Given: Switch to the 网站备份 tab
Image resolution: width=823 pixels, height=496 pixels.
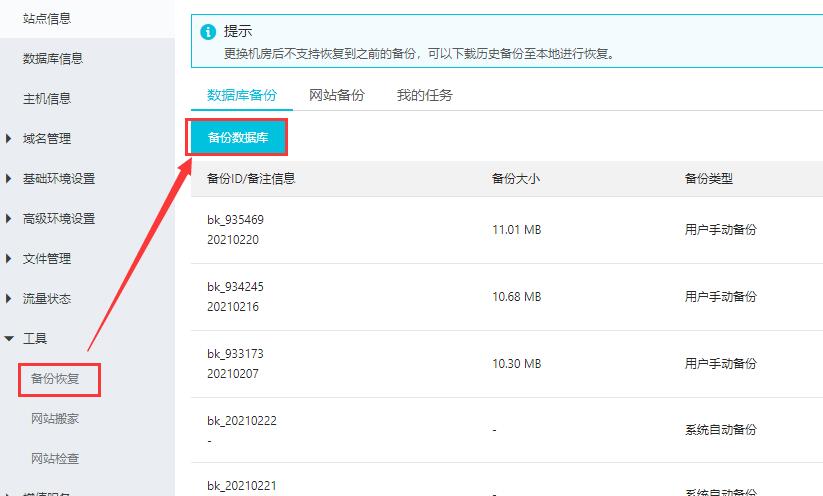Looking at the screenshot, I should coord(336,95).
